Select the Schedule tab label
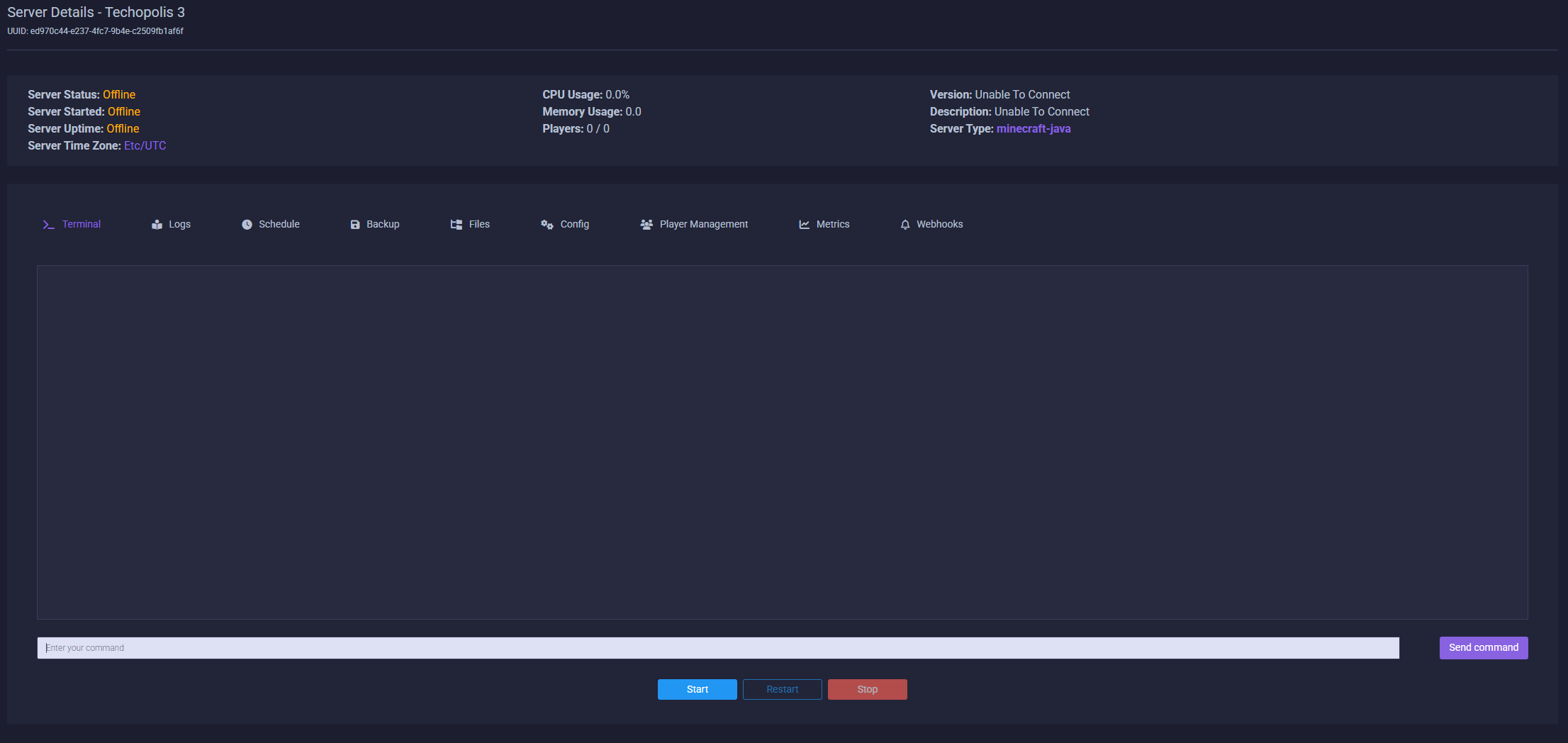This screenshot has height=743, width=1568. tap(279, 224)
